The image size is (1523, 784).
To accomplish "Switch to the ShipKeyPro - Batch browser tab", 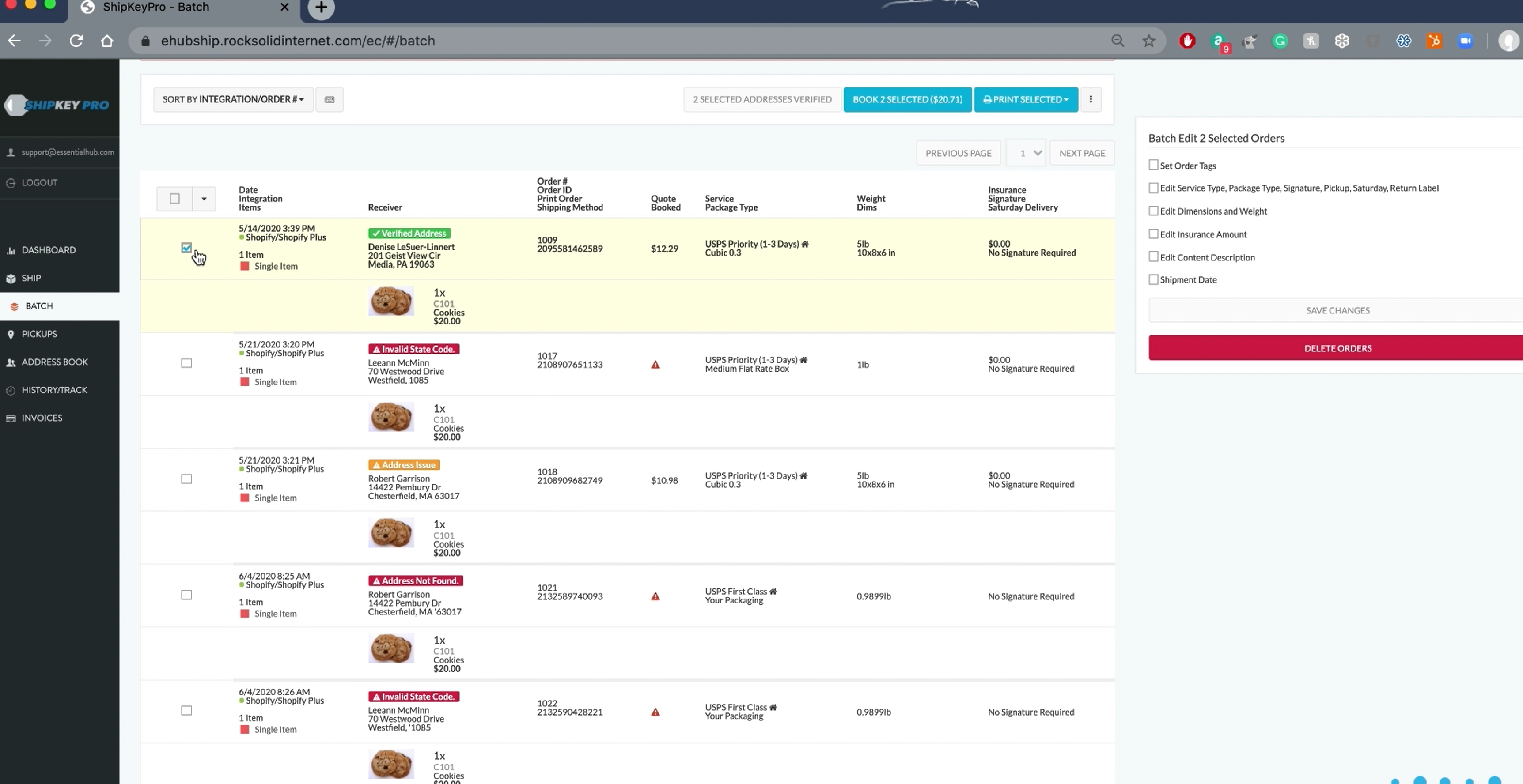I will tap(155, 8).
